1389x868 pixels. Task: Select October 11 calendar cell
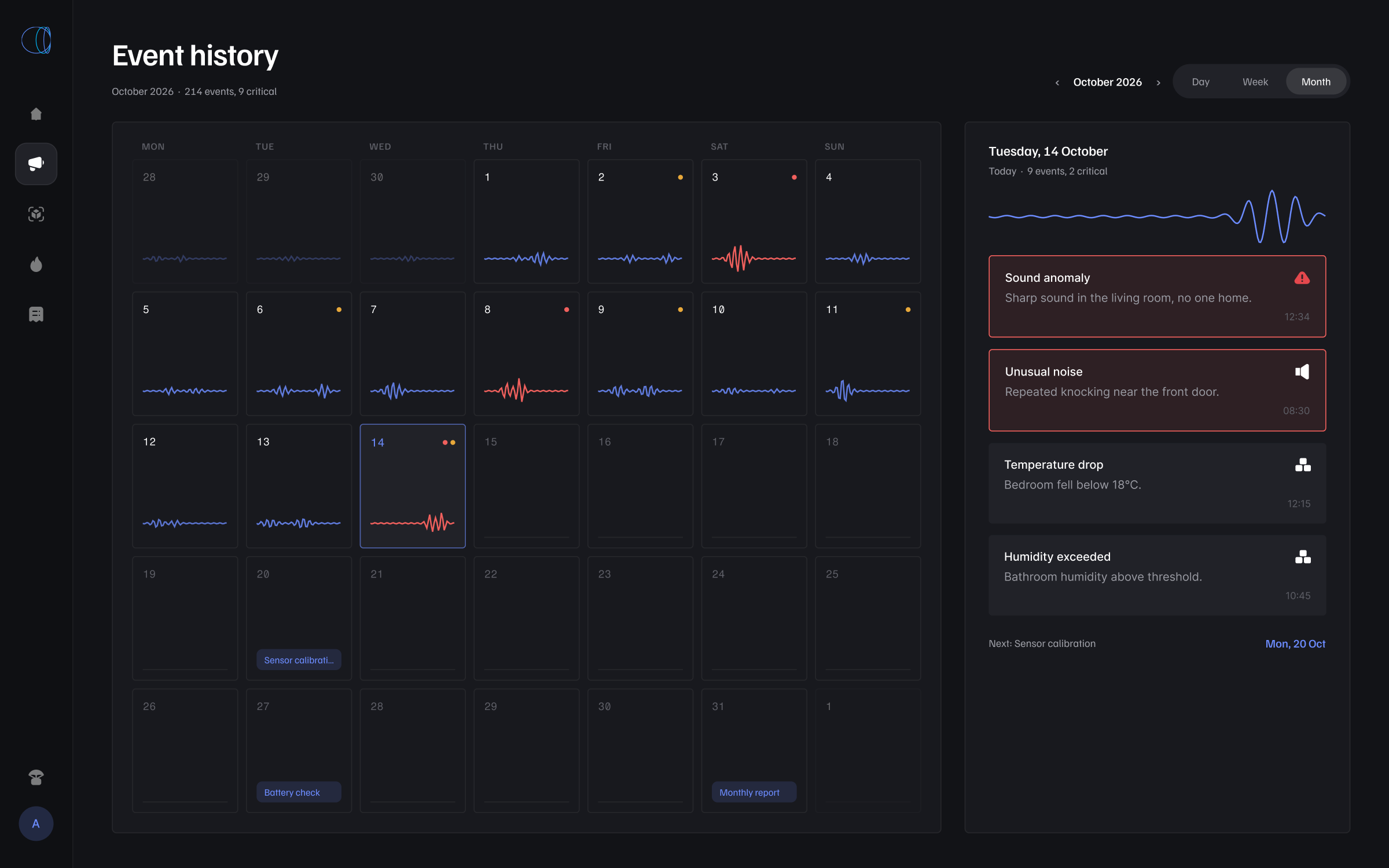pyautogui.click(x=868, y=354)
